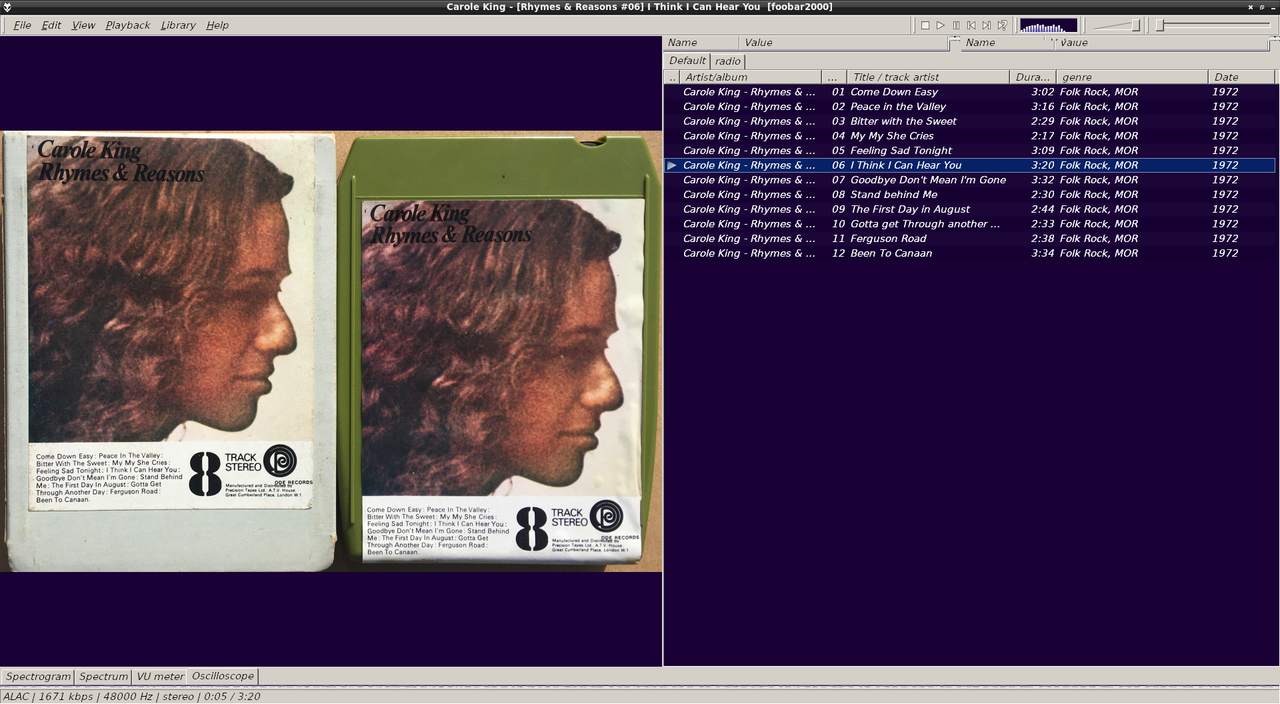The width and height of the screenshot is (1280, 704).
Task: Open the Library menu
Action: click(178, 25)
